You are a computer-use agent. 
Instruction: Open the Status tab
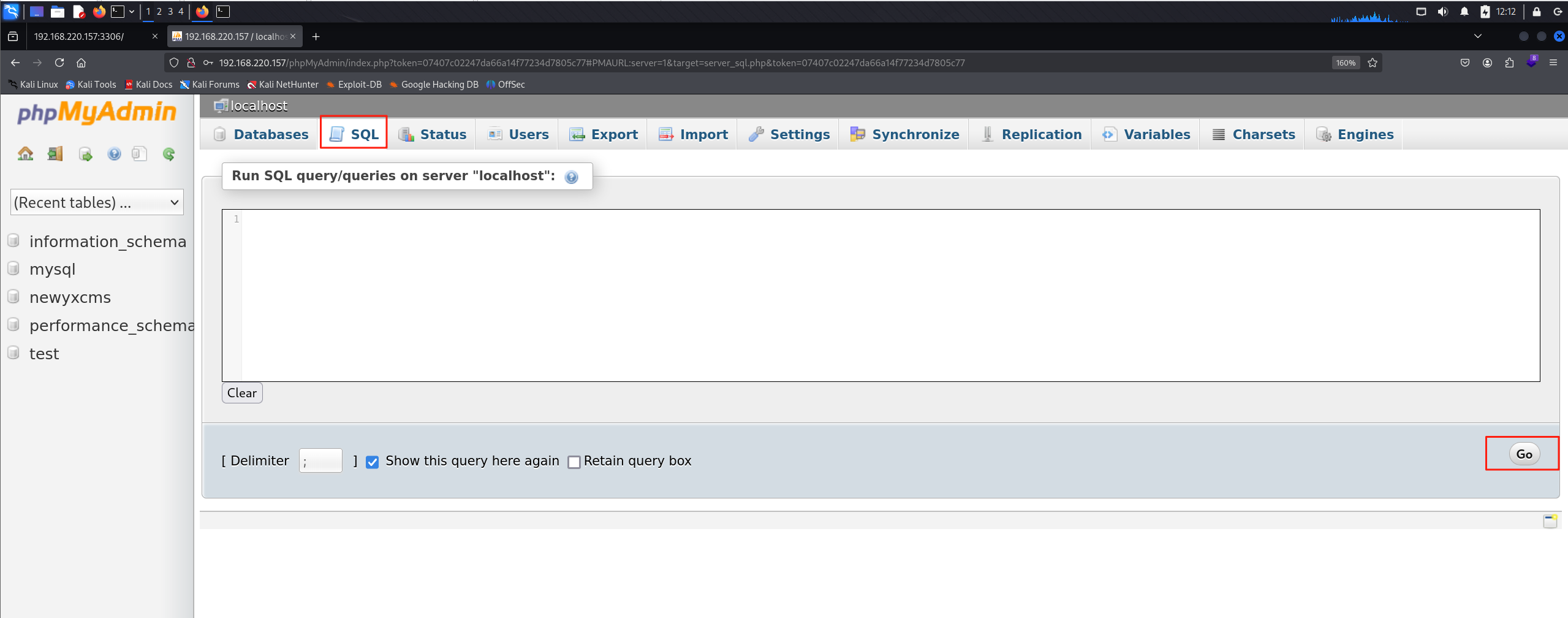pyautogui.click(x=432, y=134)
